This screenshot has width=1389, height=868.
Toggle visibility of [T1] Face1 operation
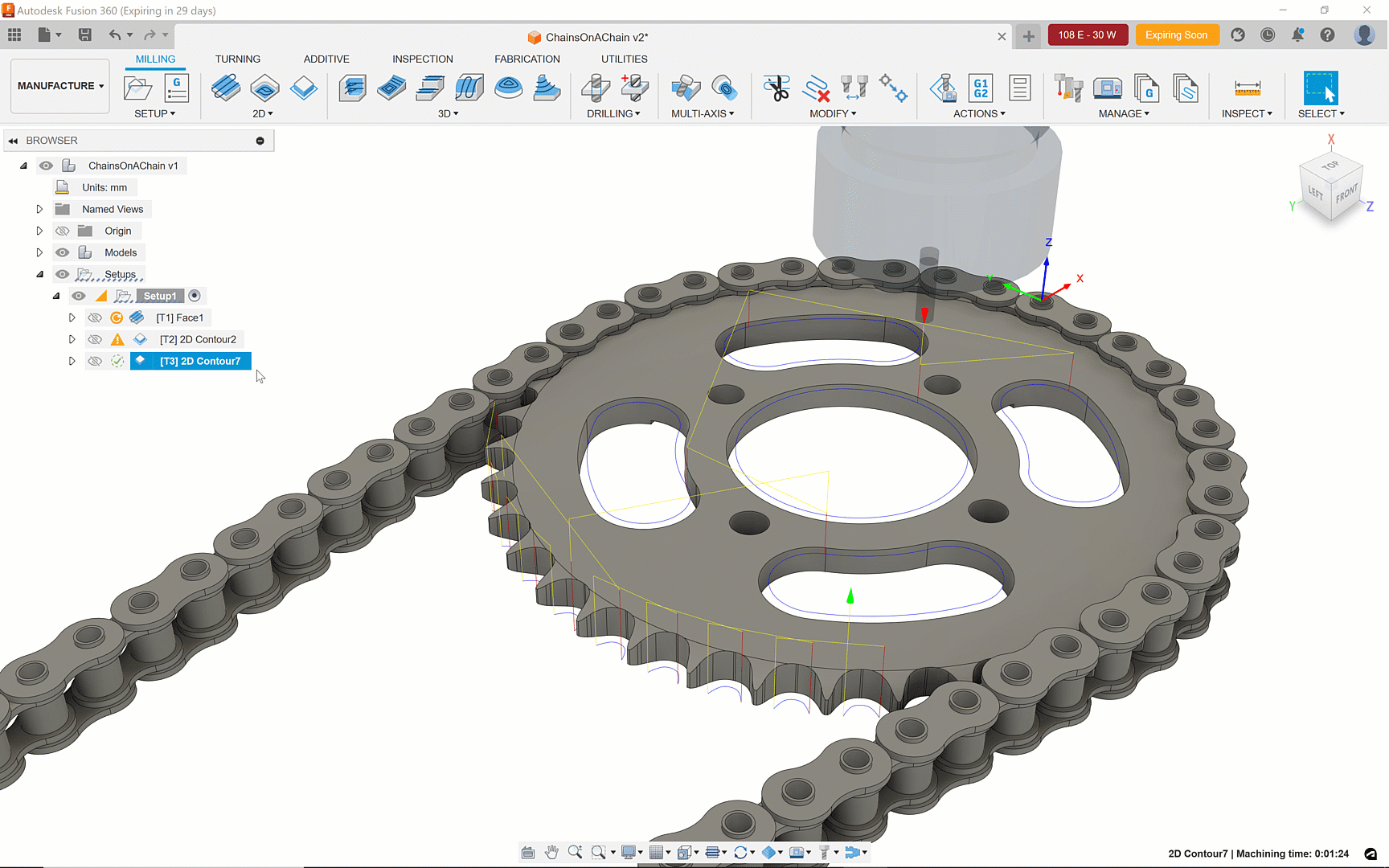[95, 317]
